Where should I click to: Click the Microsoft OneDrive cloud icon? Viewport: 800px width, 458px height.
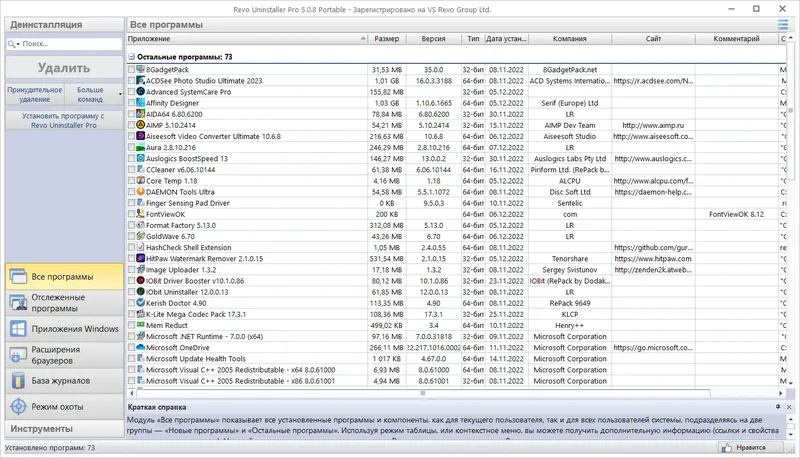(141, 347)
